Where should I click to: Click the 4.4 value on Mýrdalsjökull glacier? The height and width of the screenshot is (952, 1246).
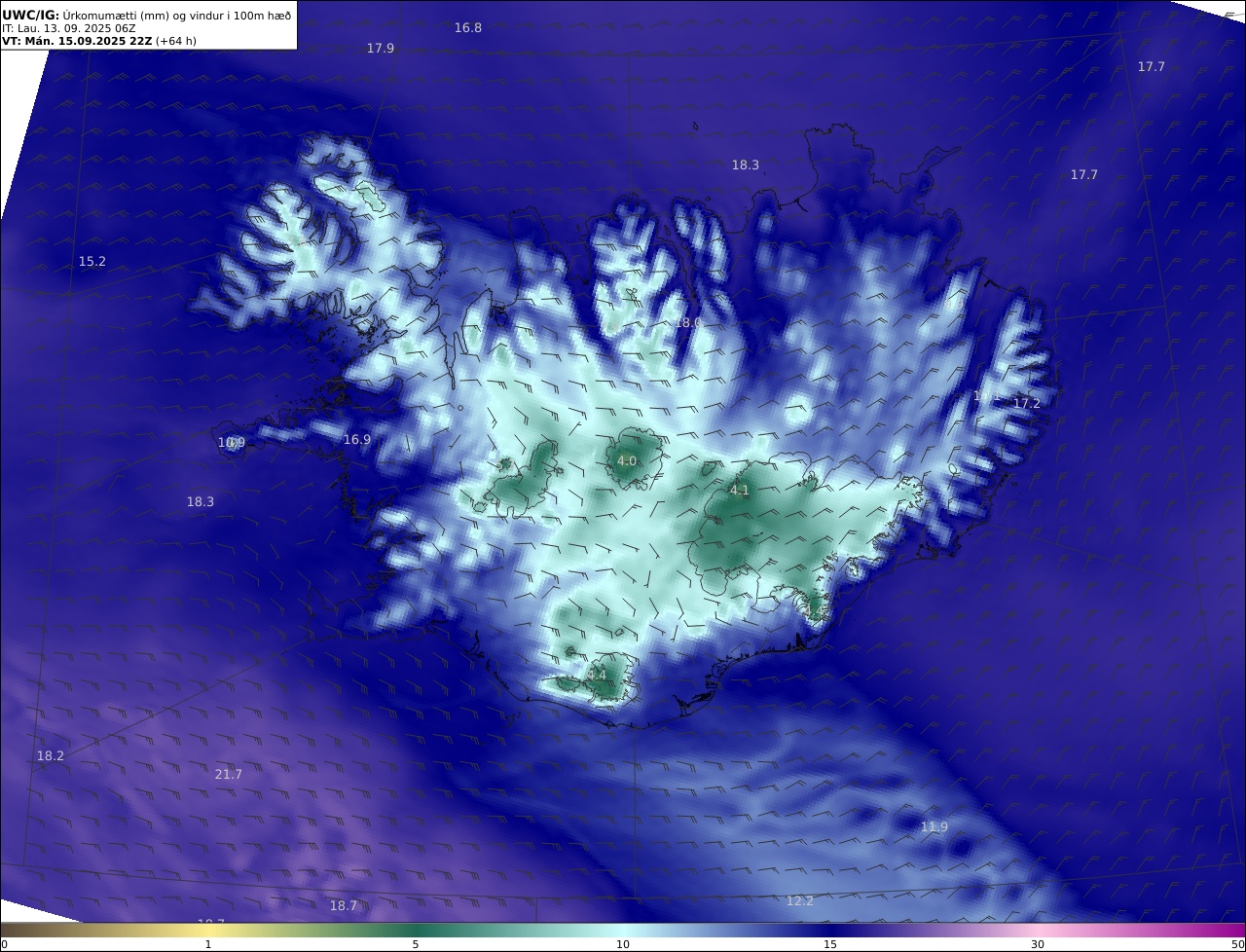[597, 675]
